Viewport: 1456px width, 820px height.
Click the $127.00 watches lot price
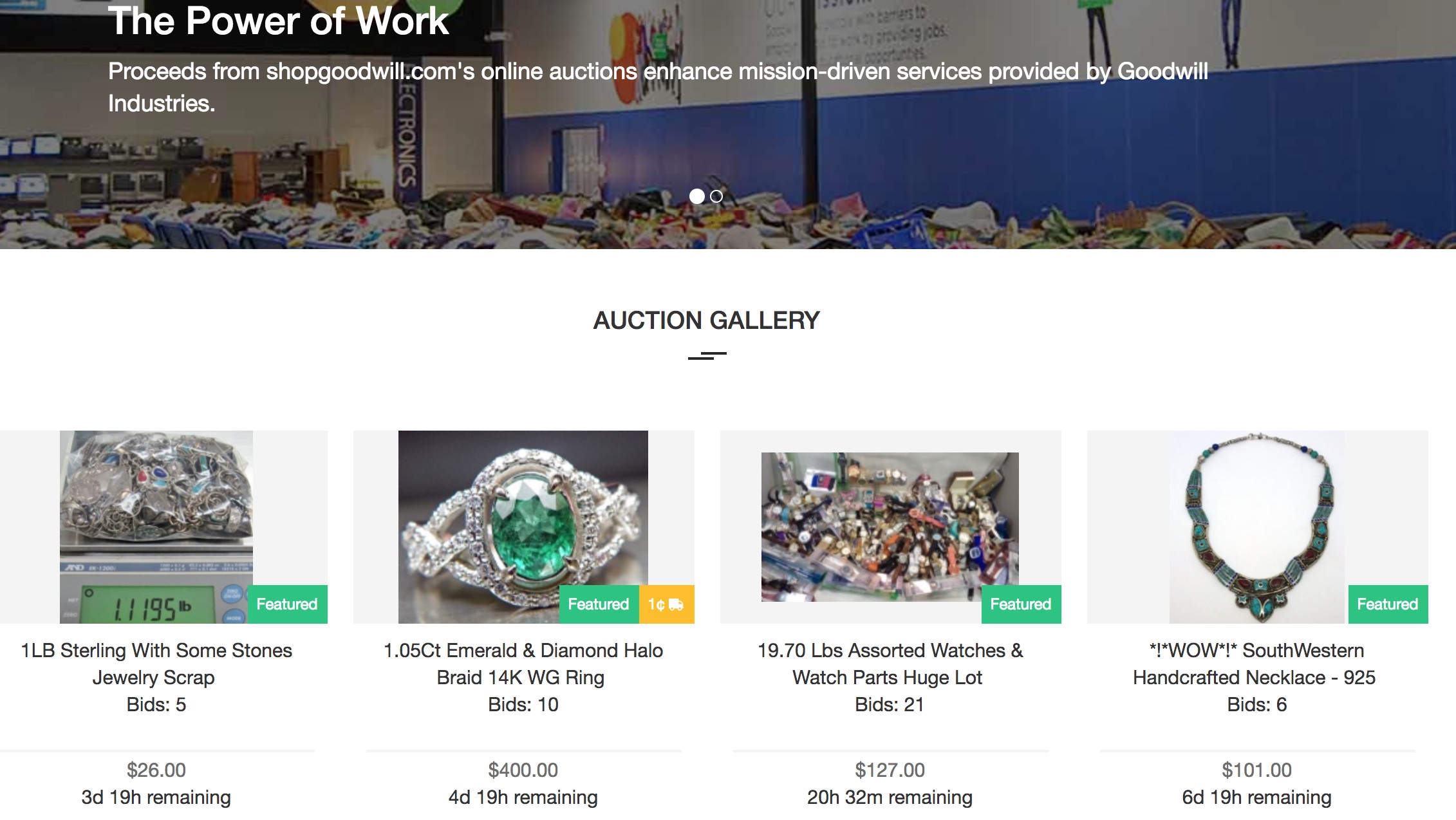click(890, 770)
